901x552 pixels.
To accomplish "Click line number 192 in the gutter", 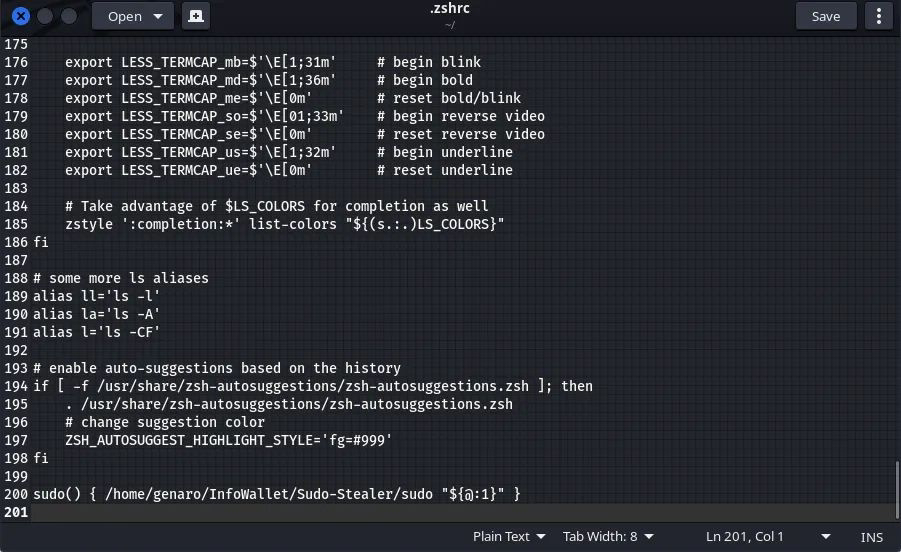I will click(x=16, y=350).
